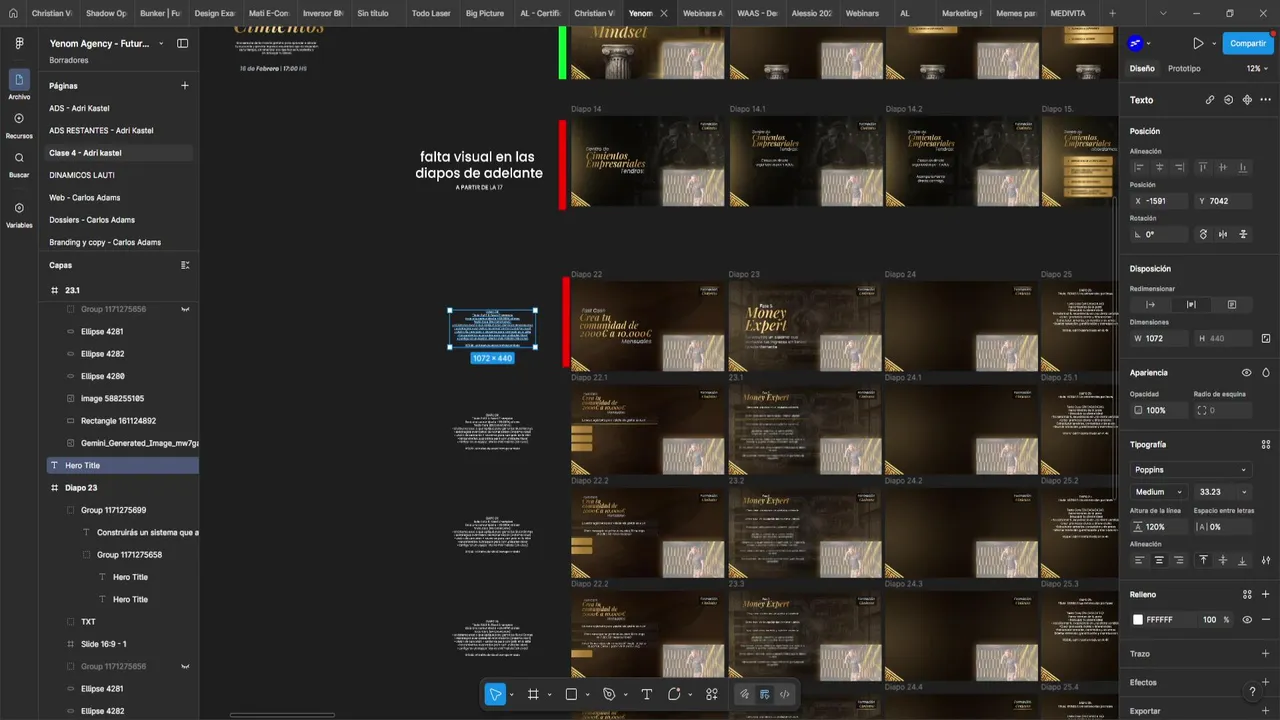Open the MEDIVITA file tab
This screenshot has height=720, width=1280.
pos(1068,13)
